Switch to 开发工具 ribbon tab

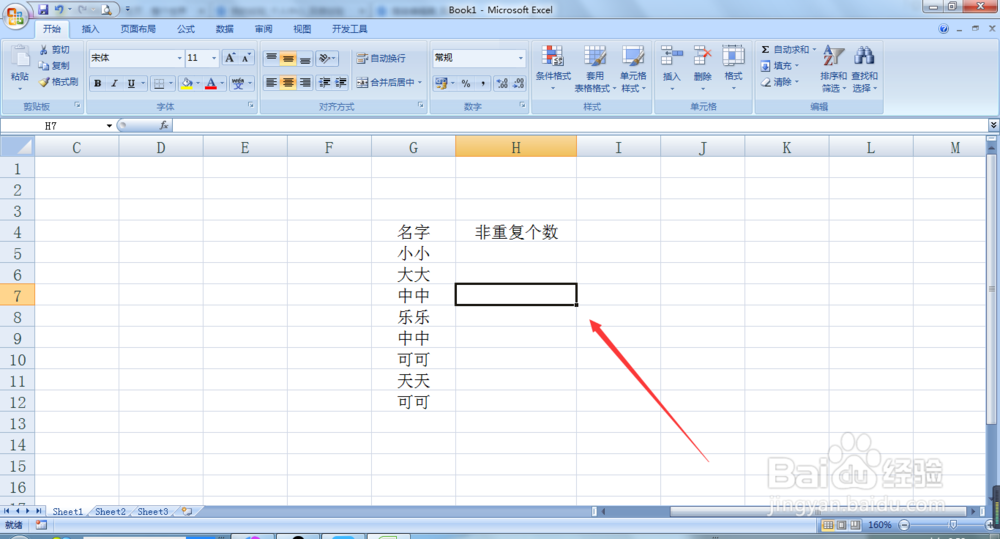coord(349,29)
